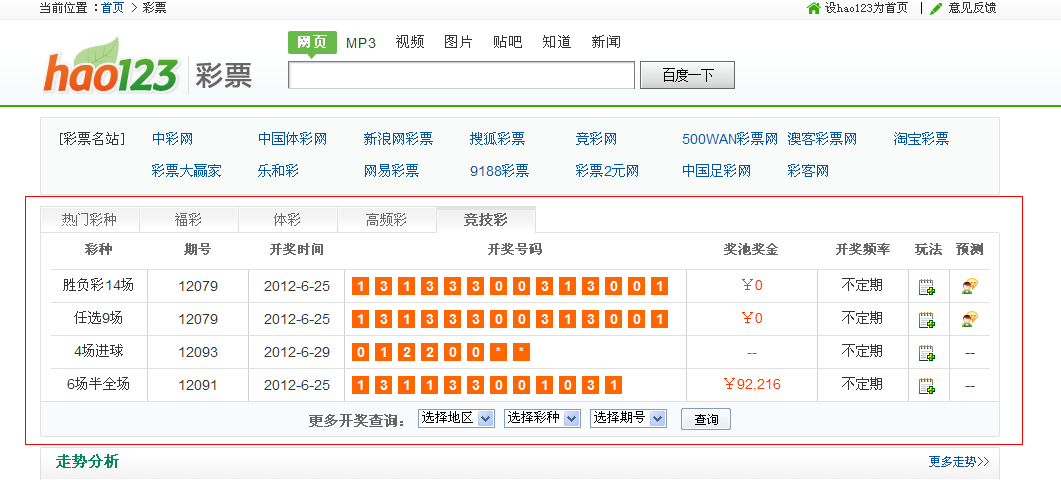Image resolution: width=1061 pixels, height=480 pixels.
Task: Switch to the 体彩 tab
Action: (287, 220)
